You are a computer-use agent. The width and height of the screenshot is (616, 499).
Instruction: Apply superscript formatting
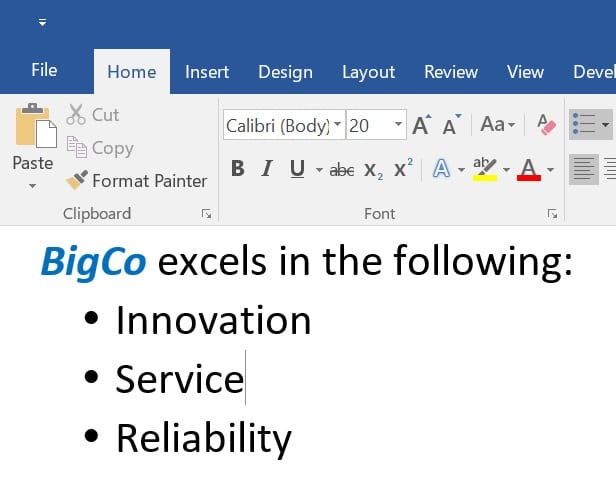[403, 170]
